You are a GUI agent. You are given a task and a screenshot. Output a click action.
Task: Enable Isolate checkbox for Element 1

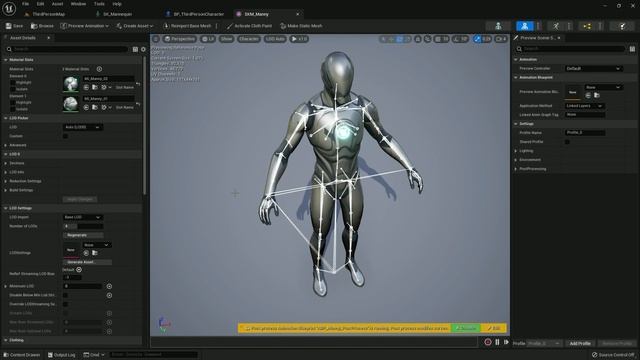(x=13, y=109)
